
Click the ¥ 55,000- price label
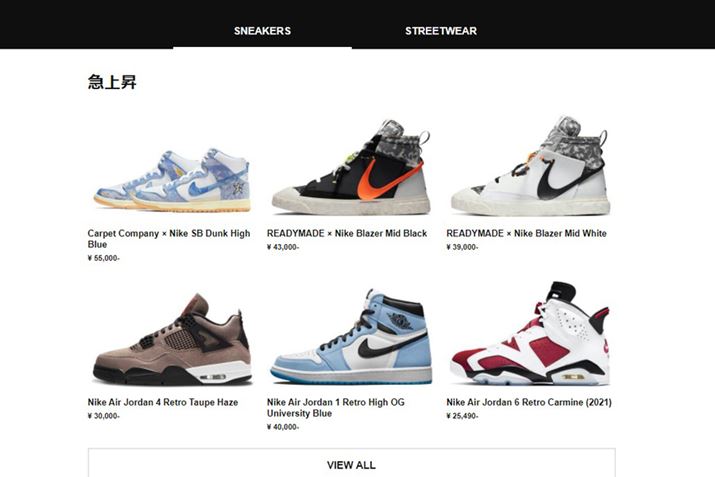[104, 258]
